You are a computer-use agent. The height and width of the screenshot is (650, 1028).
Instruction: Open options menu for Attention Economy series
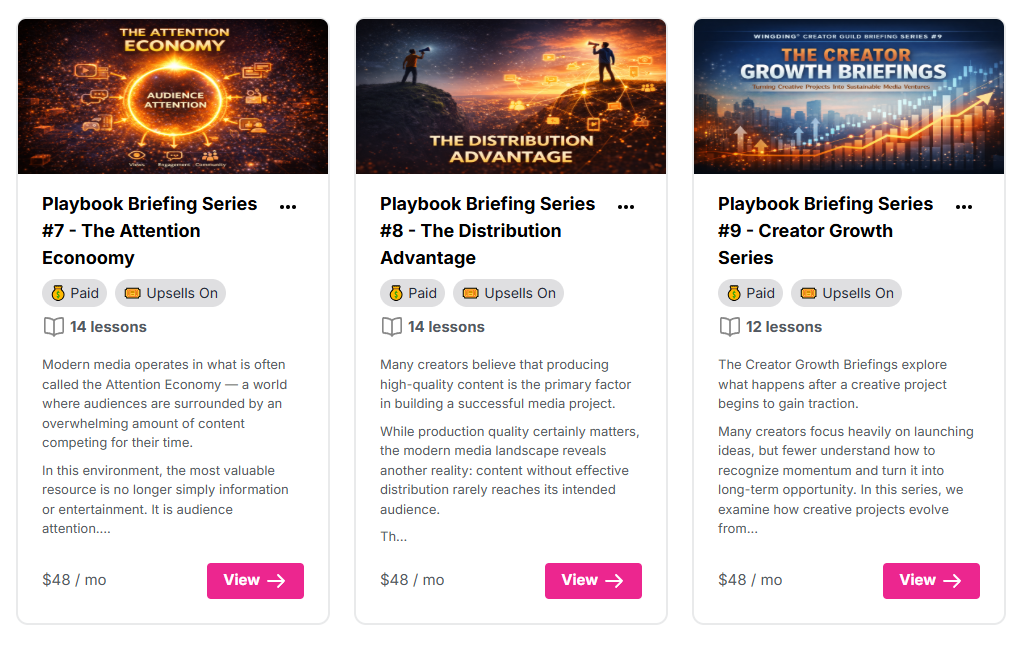288,207
